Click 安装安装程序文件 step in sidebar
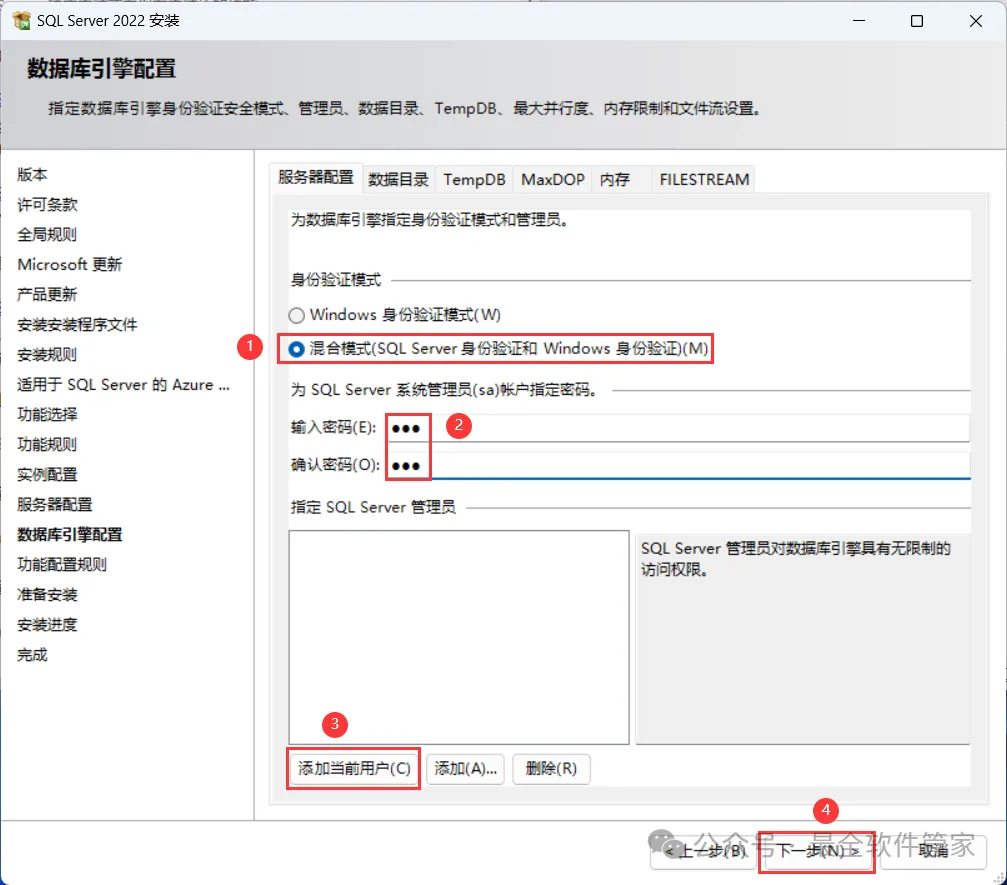The height and width of the screenshot is (885, 1007). point(77,325)
